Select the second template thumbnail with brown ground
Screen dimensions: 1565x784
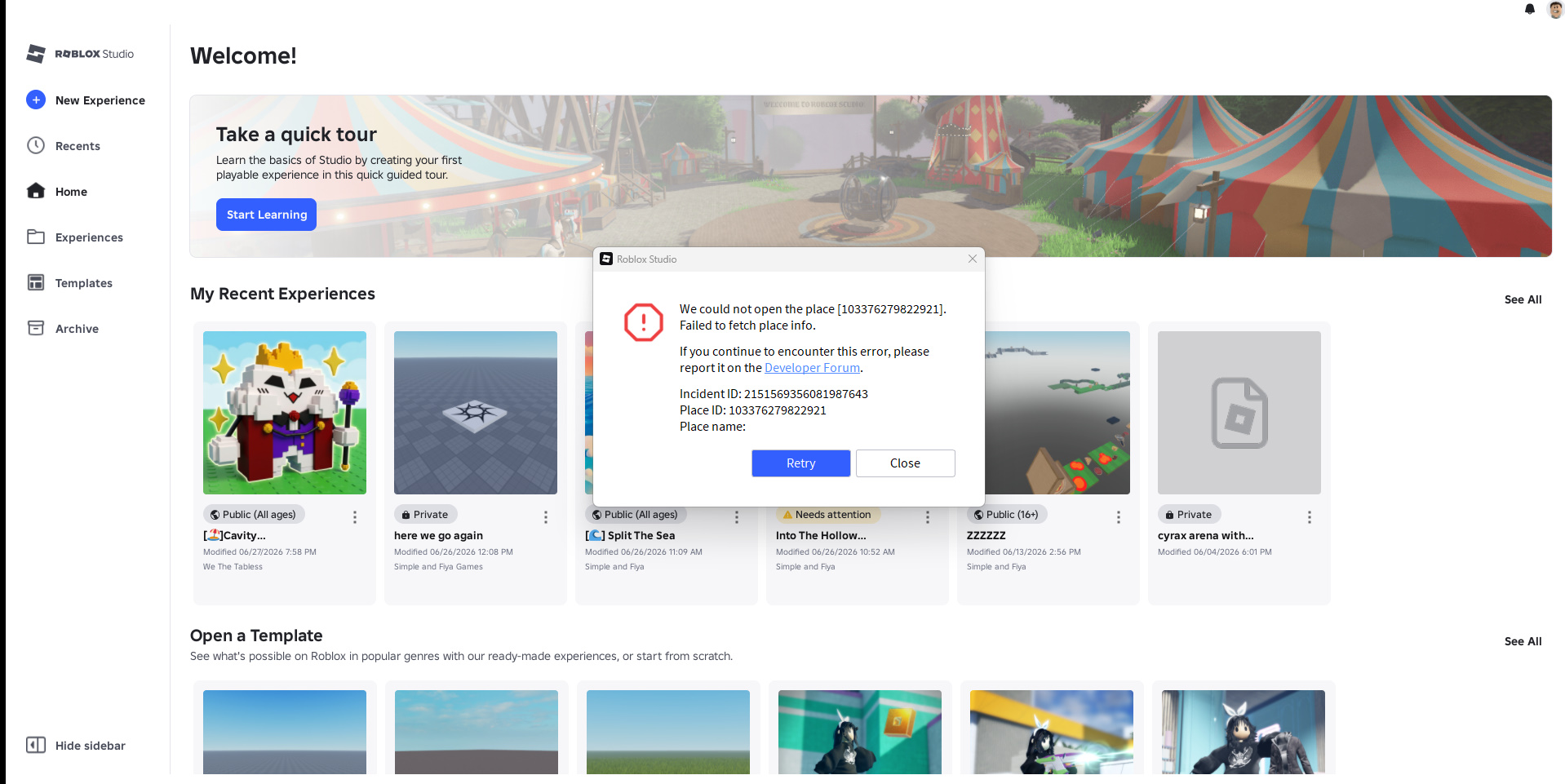pos(477,732)
